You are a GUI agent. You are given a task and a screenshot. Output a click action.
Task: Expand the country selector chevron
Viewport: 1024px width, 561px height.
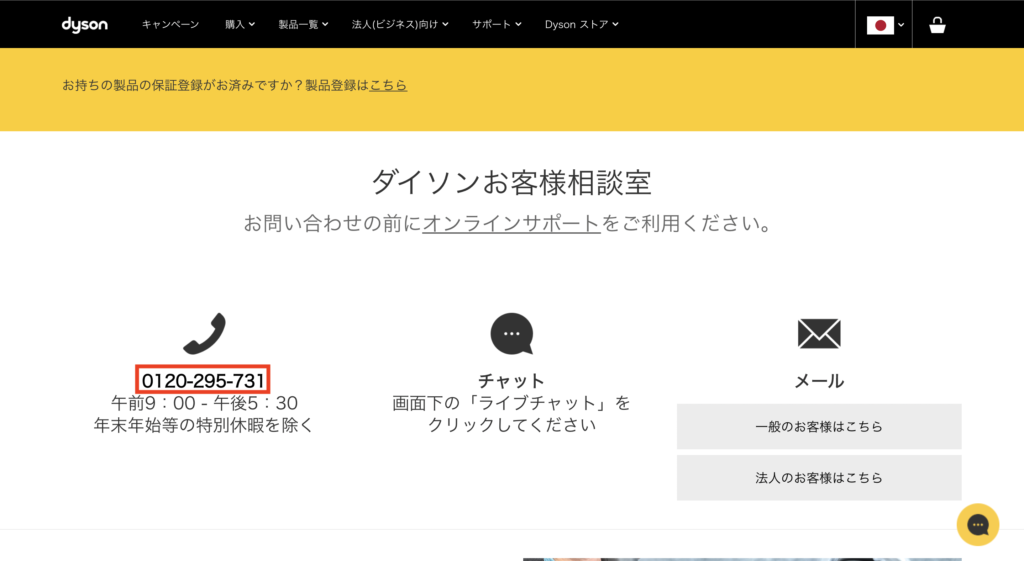pyautogui.click(x=901, y=25)
